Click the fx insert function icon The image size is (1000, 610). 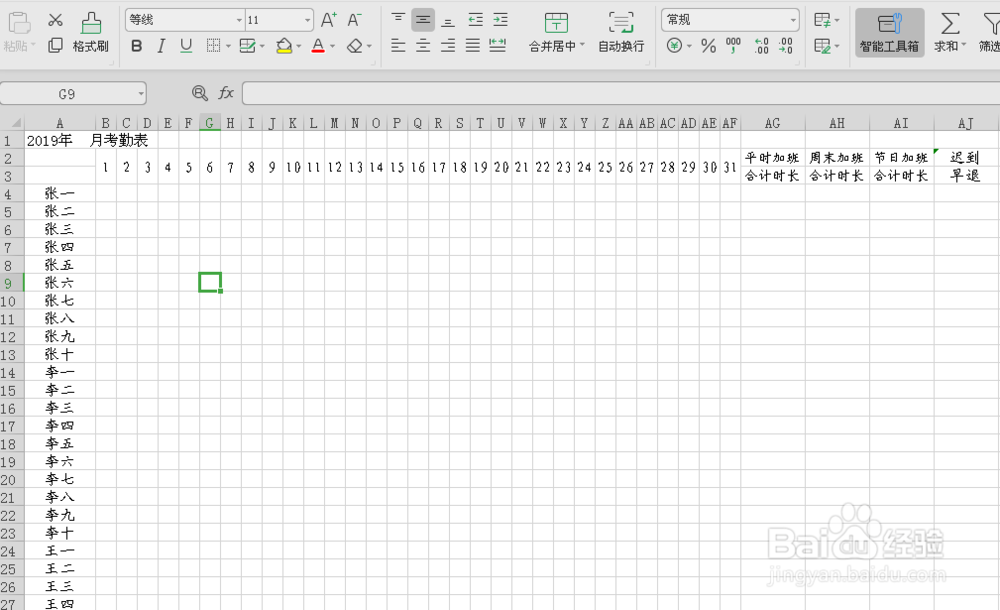click(x=226, y=93)
